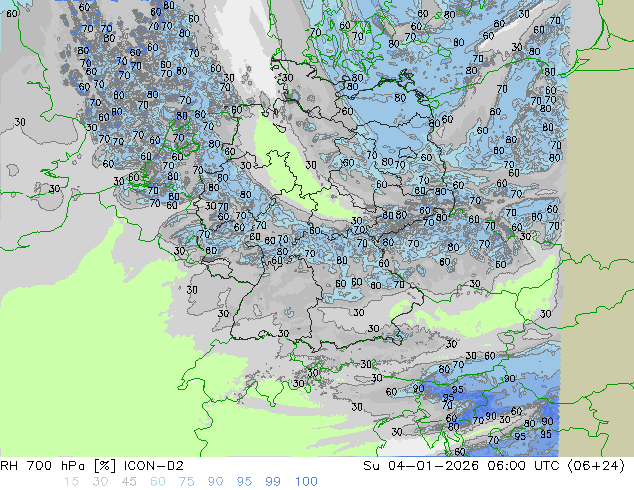Click the legend value 99
Image resolution: width=634 pixels, height=490 pixels.
click(x=273, y=482)
